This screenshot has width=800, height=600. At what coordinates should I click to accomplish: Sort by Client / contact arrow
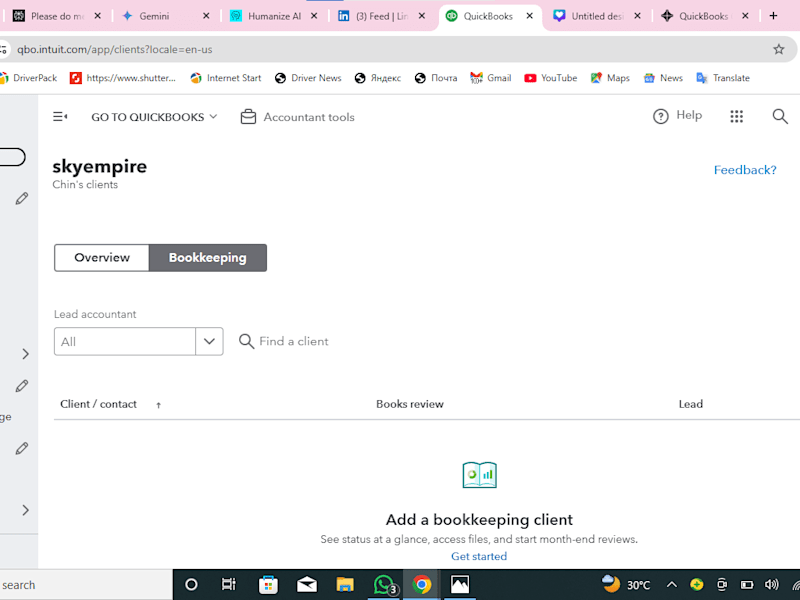pos(158,405)
